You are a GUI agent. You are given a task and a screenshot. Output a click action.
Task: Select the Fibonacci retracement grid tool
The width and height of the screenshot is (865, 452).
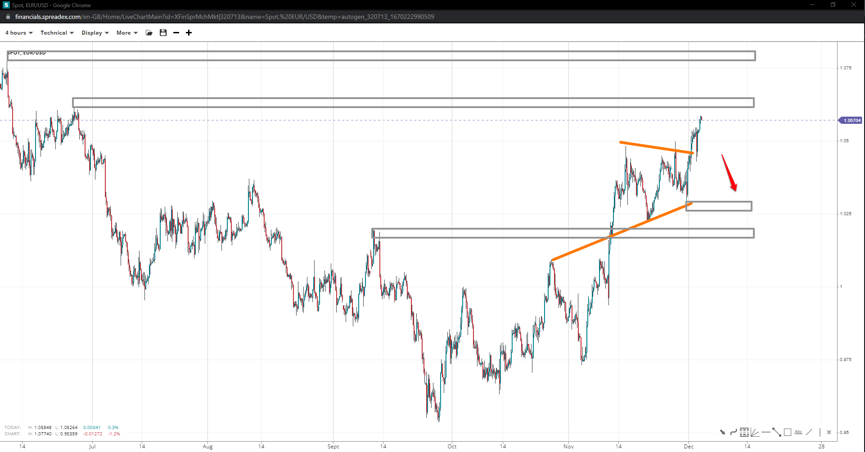click(744, 432)
